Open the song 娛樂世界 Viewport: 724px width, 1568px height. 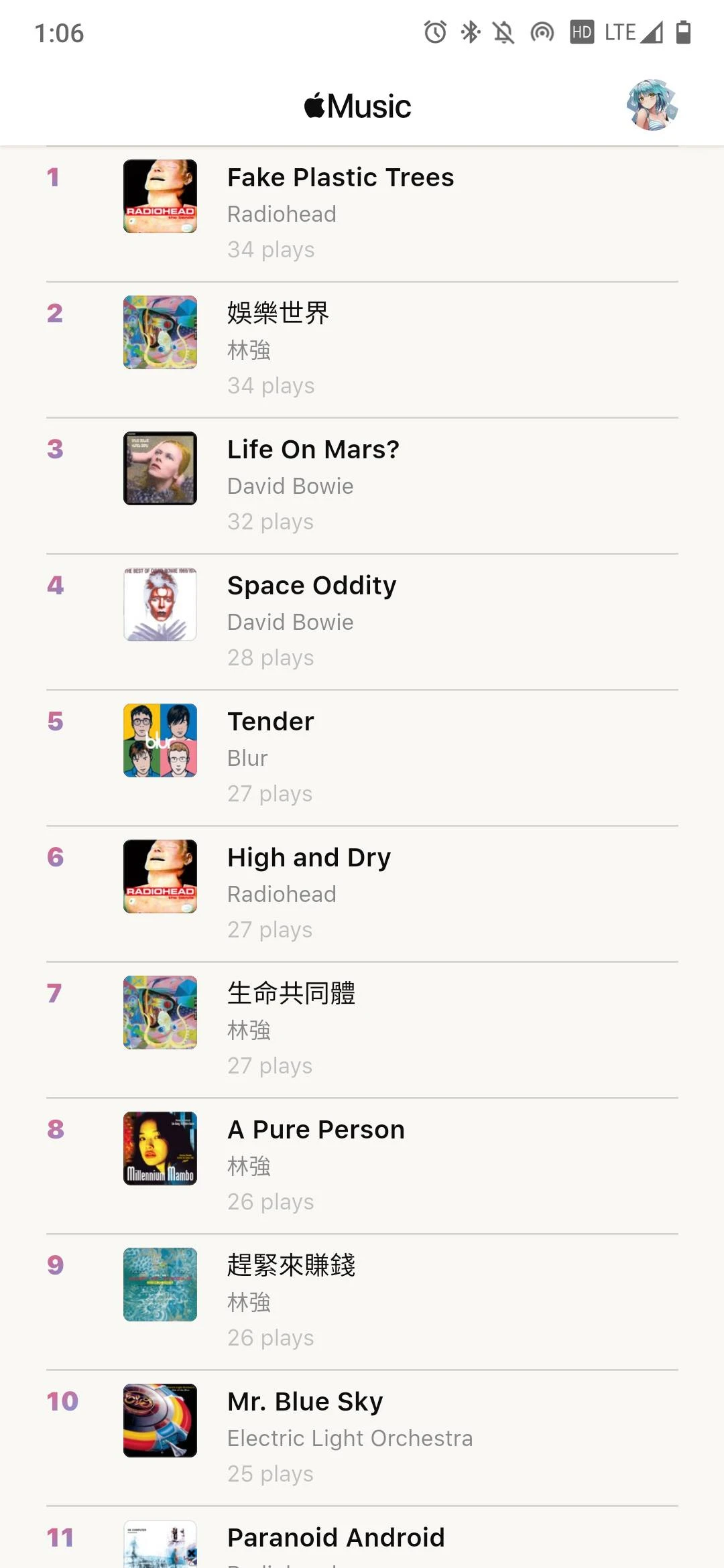click(x=278, y=313)
